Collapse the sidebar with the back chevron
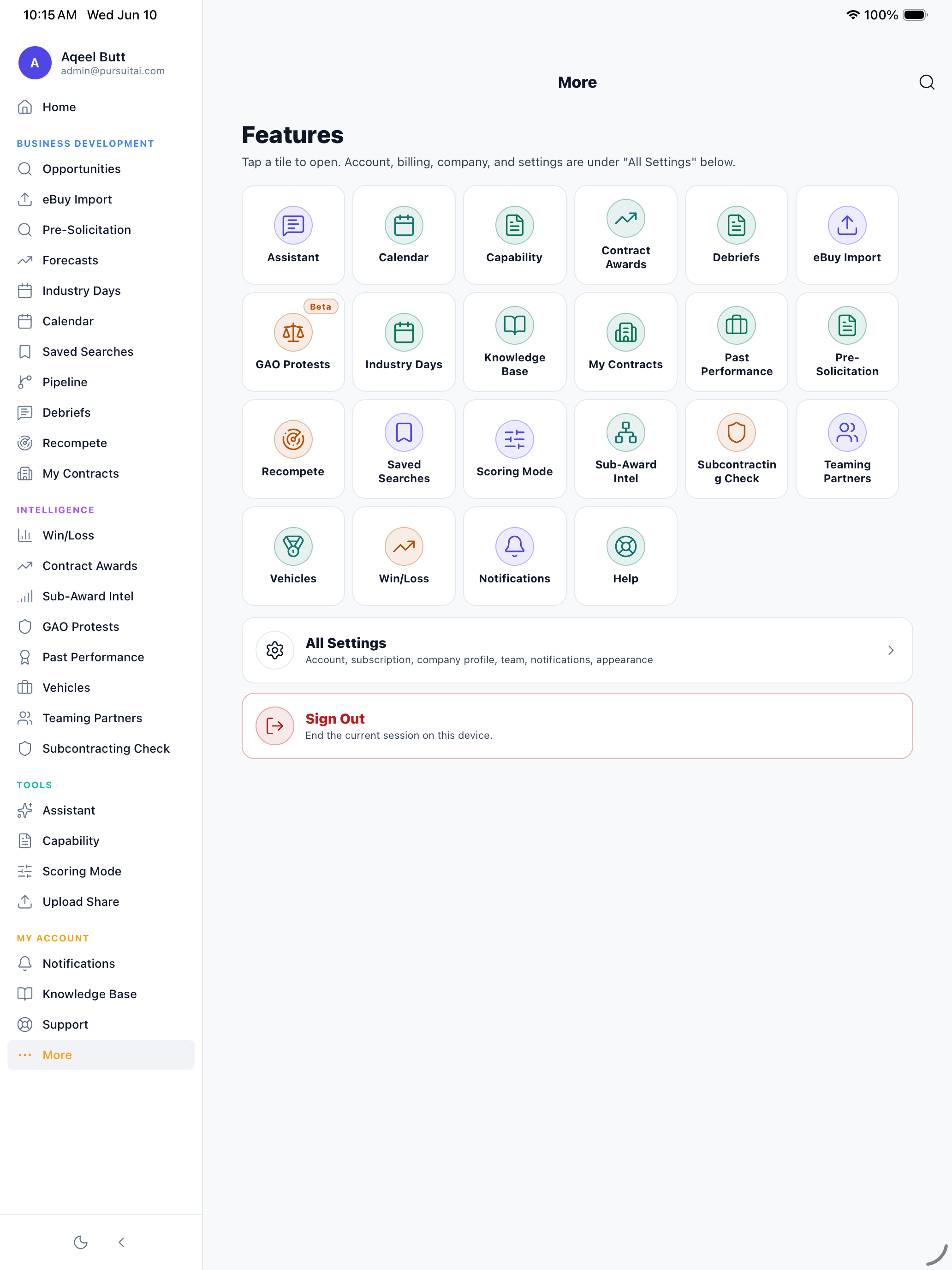952x1270 pixels. click(121, 1242)
